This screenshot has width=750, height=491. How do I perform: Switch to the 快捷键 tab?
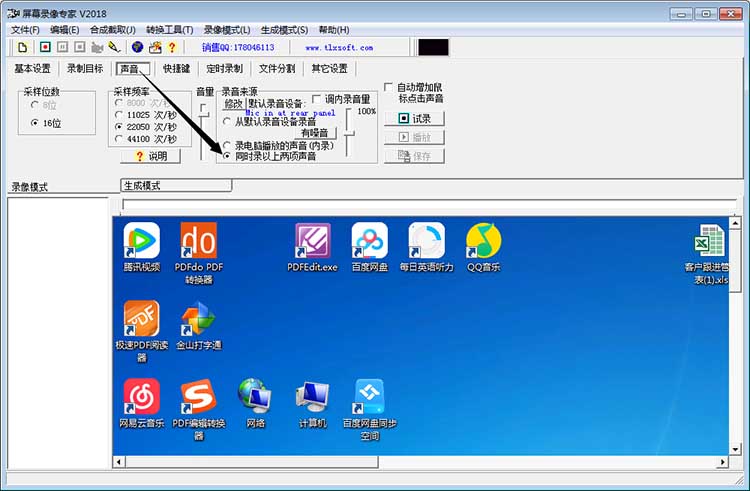(176, 68)
